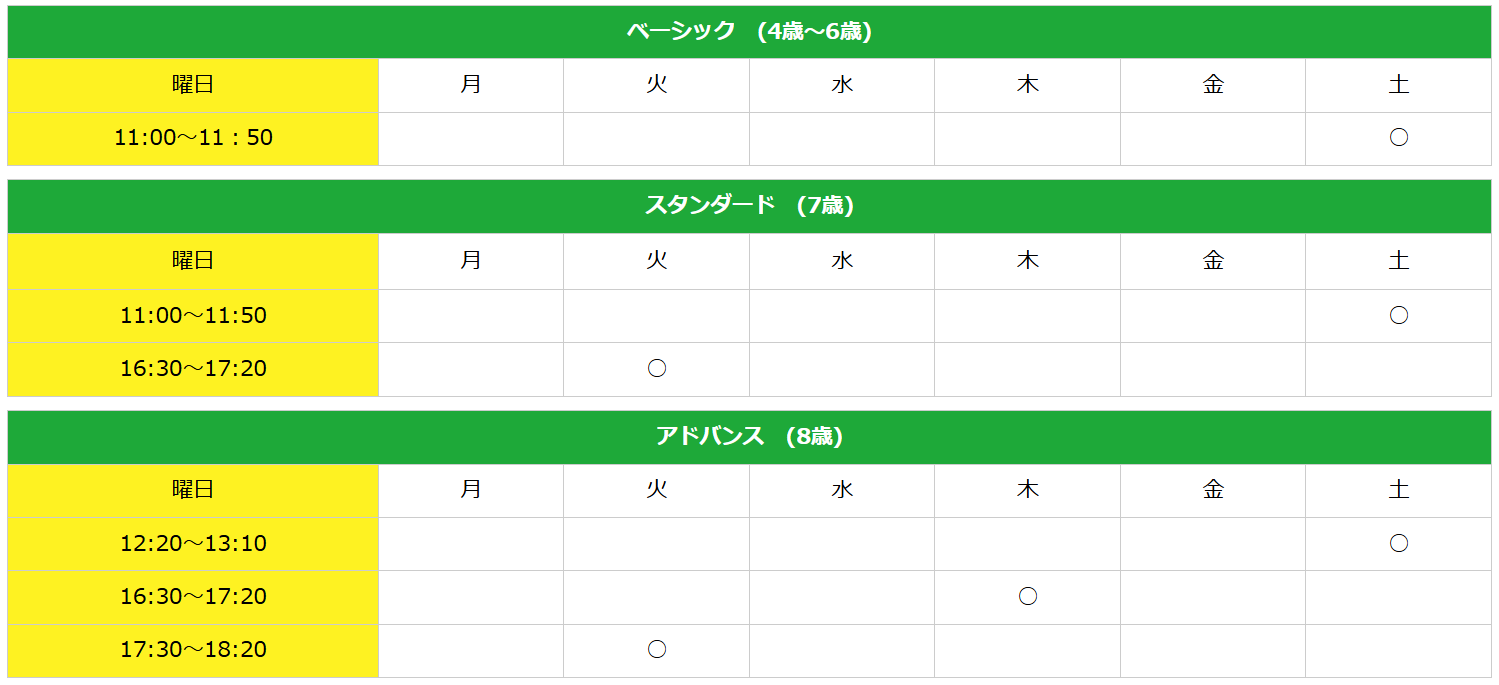Select the 月 column header in Standard table
Screen dimensions: 1499x685
tap(471, 261)
